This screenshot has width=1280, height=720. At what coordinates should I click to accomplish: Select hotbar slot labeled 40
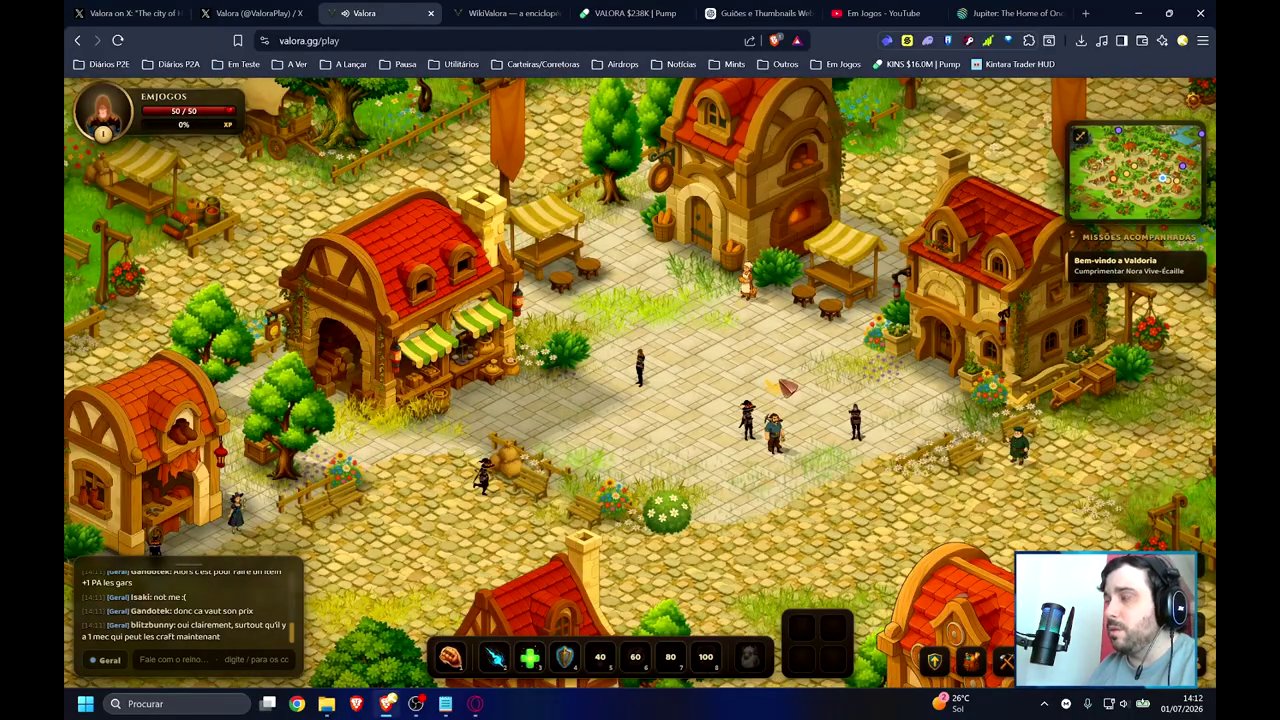pyautogui.click(x=600, y=657)
